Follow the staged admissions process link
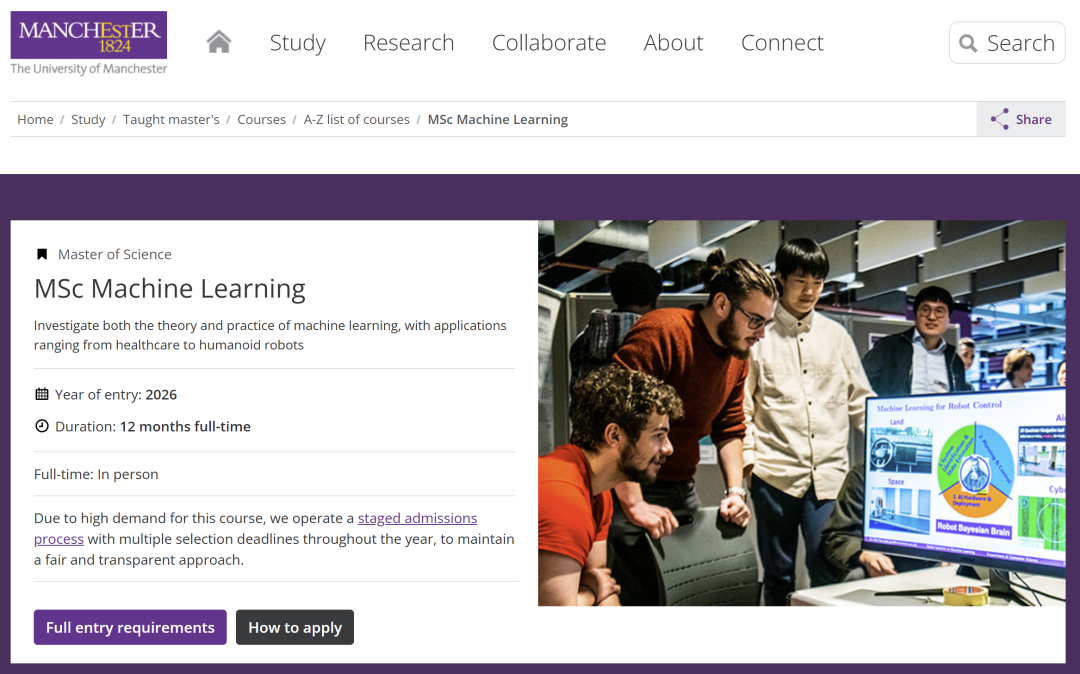 coord(417,518)
